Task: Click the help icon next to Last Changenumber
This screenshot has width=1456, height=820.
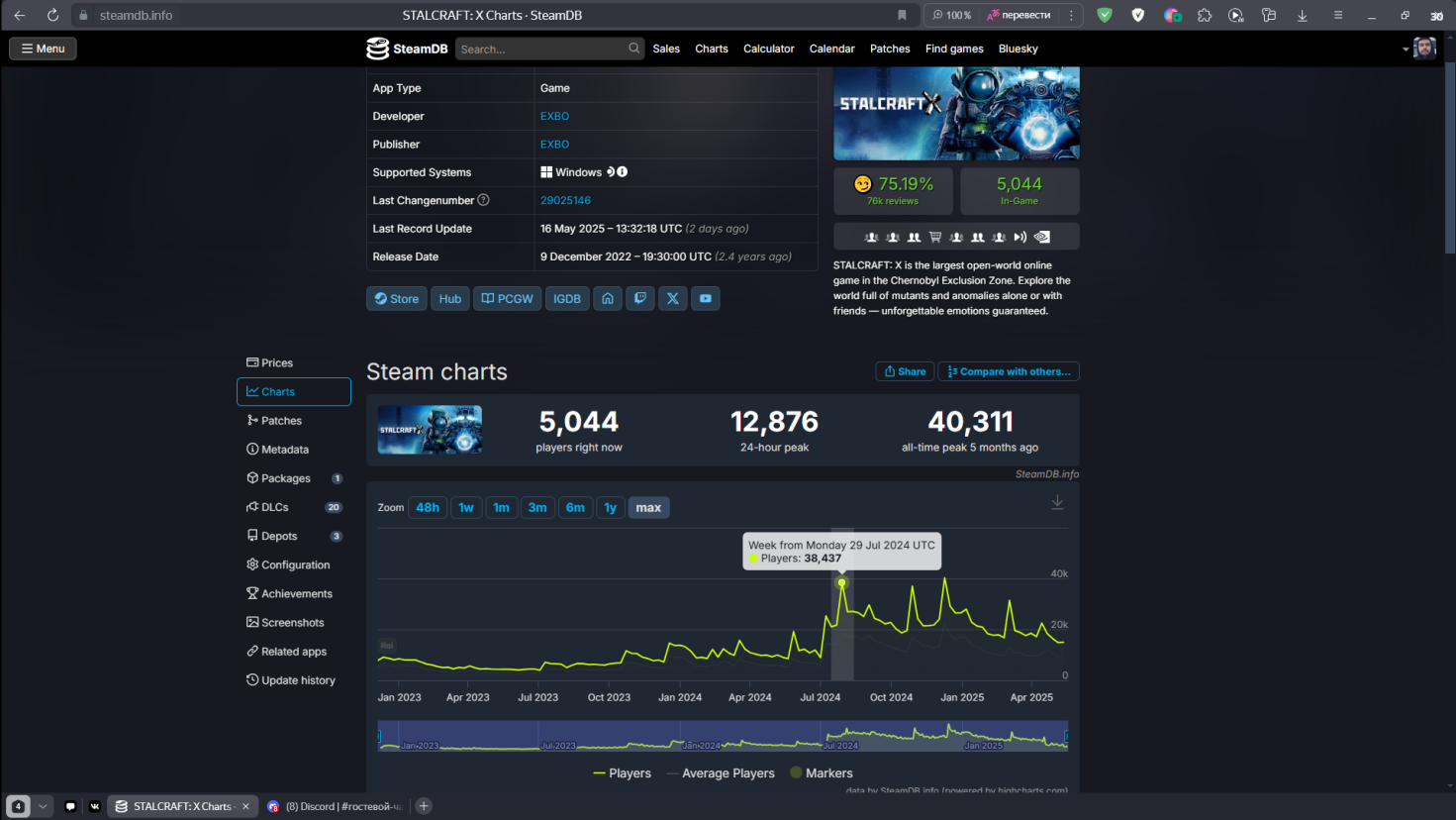Action: (484, 200)
